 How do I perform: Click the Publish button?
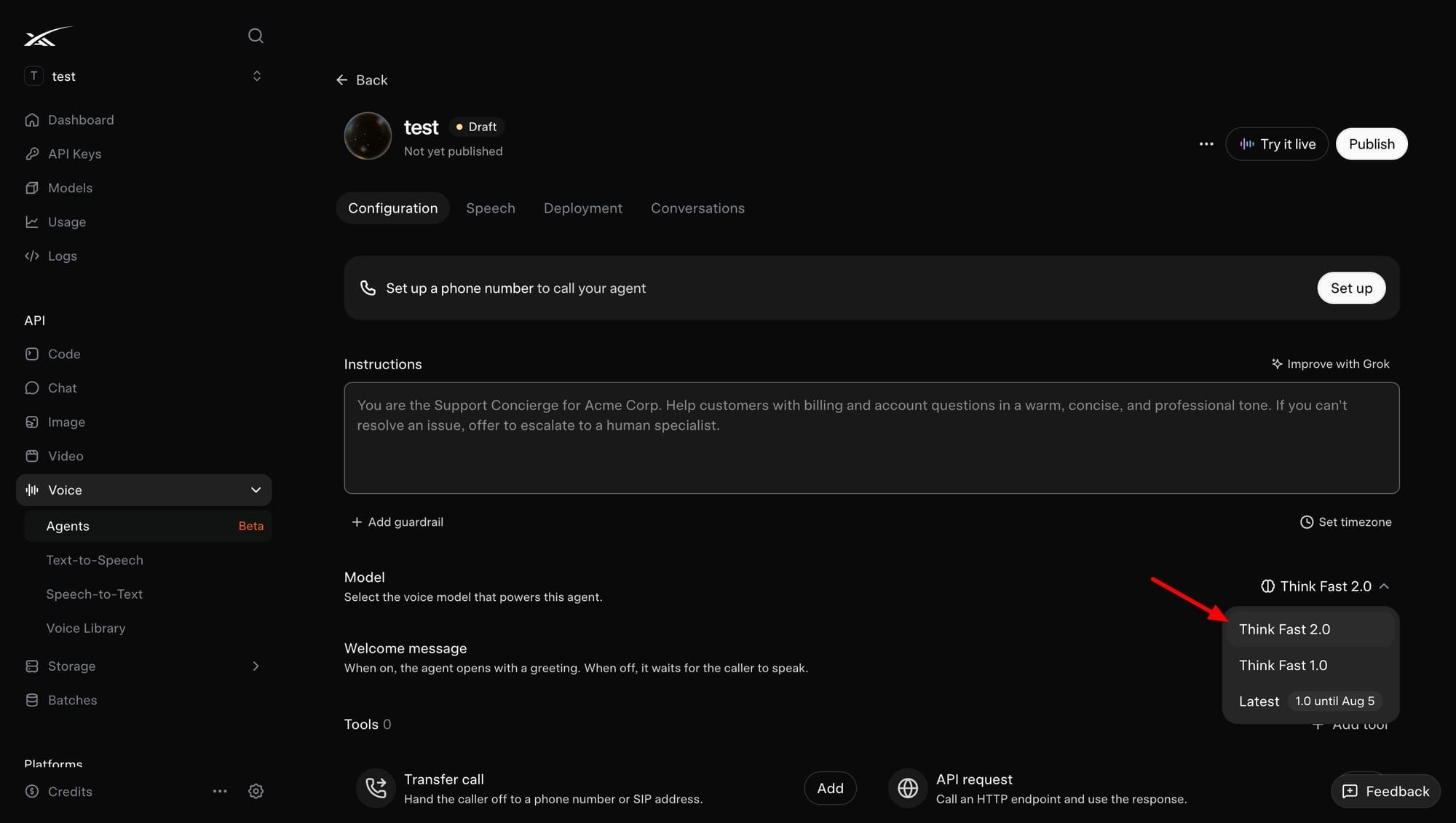click(x=1372, y=144)
